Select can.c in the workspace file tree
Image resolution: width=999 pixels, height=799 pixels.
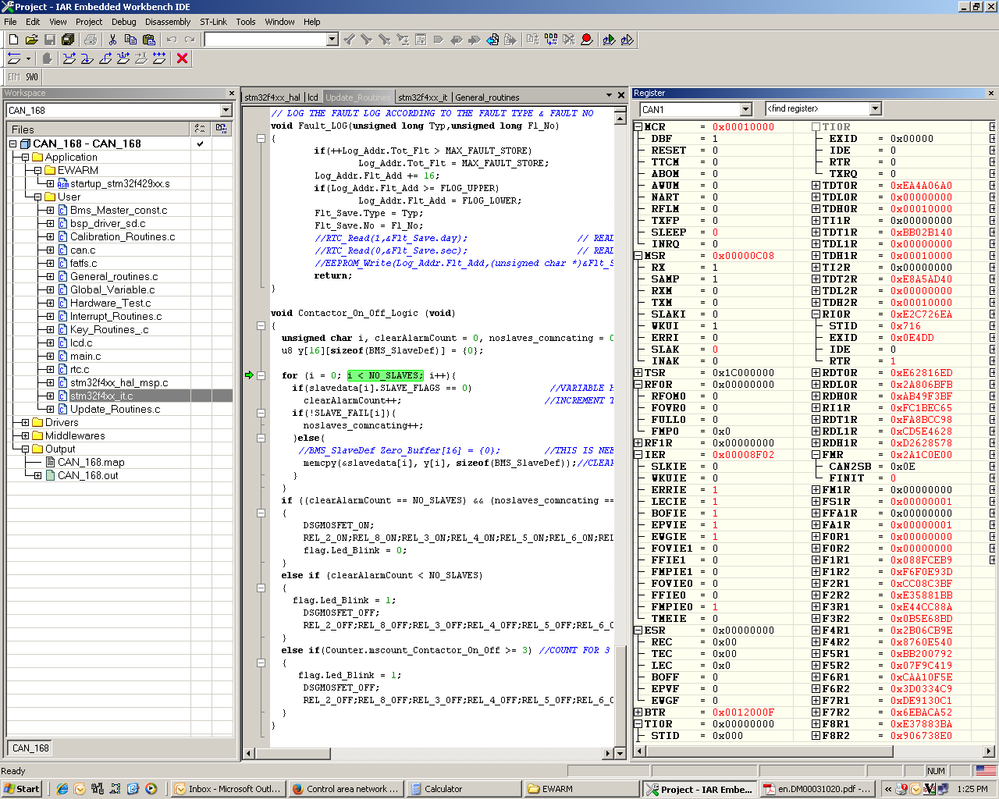click(83, 250)
